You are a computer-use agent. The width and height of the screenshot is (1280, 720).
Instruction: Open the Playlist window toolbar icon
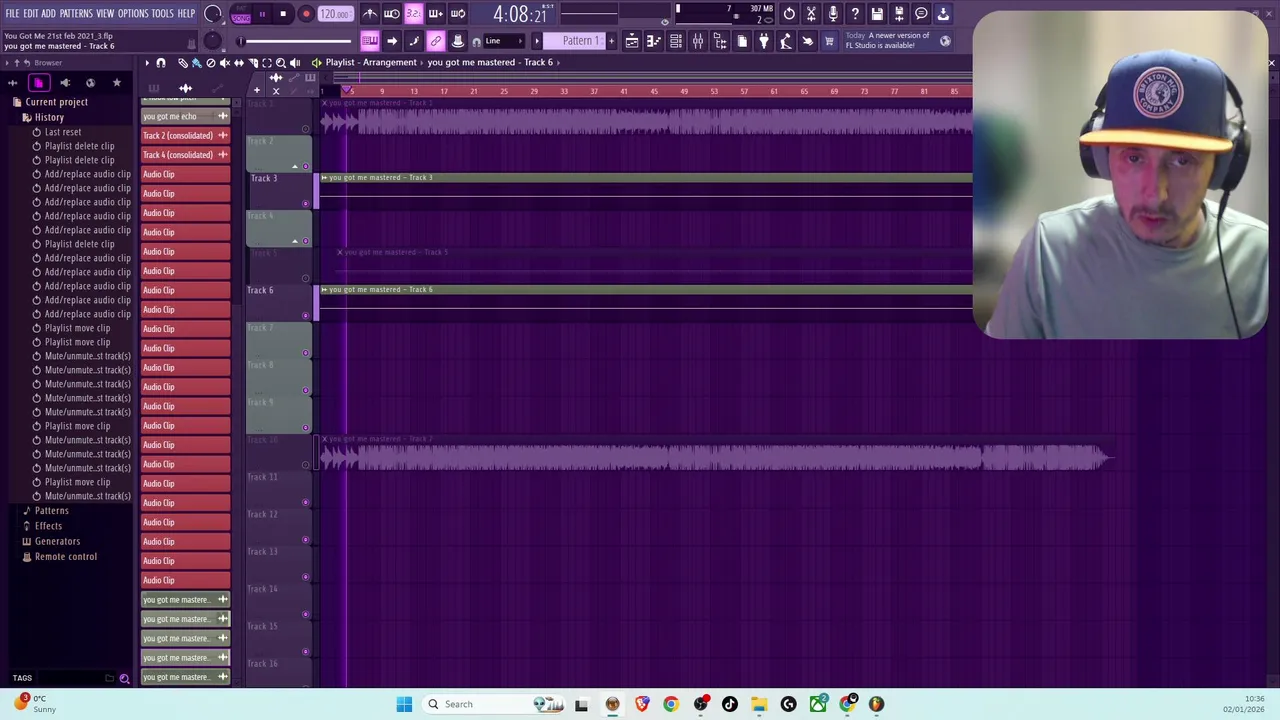[632, 41]
